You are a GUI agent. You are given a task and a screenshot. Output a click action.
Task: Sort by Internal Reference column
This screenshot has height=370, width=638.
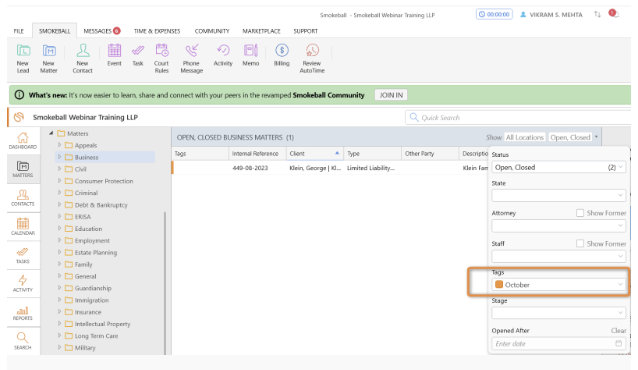[x=257, y=153]
